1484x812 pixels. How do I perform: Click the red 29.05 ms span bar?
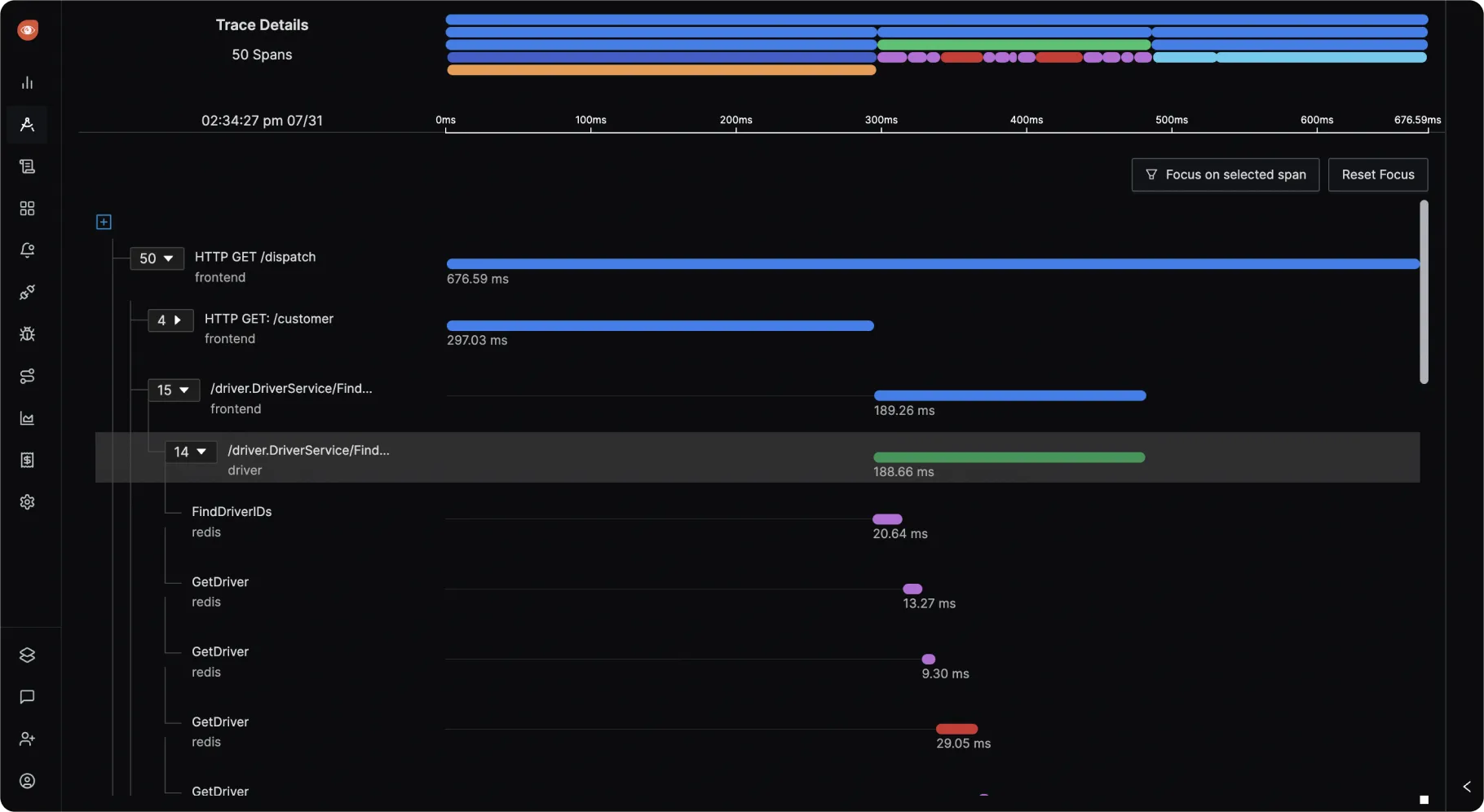tap(956, 729)
